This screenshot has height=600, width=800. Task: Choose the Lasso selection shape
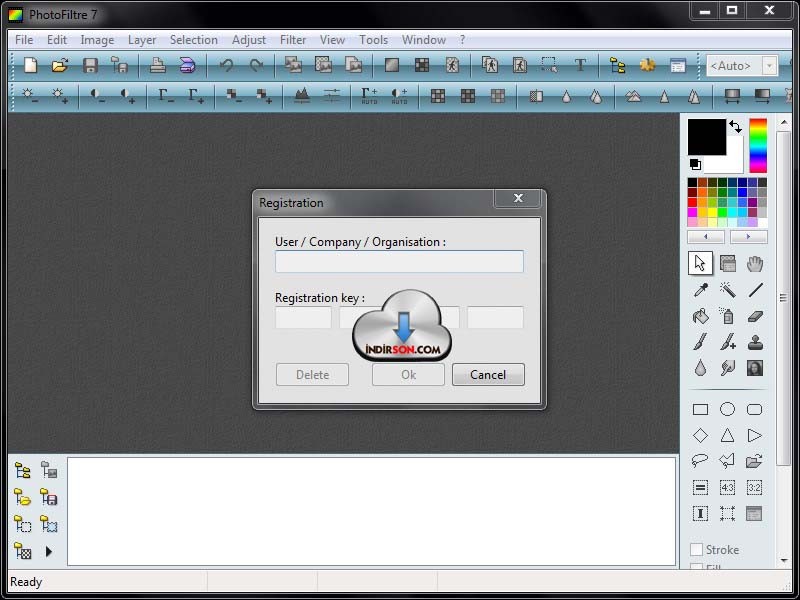point(700,461)
